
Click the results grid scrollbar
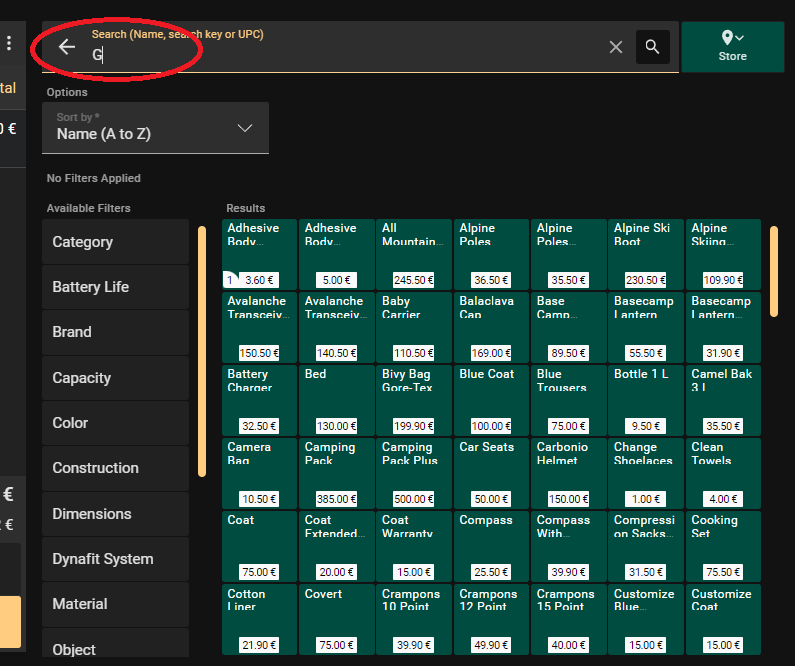click(773, 271)
